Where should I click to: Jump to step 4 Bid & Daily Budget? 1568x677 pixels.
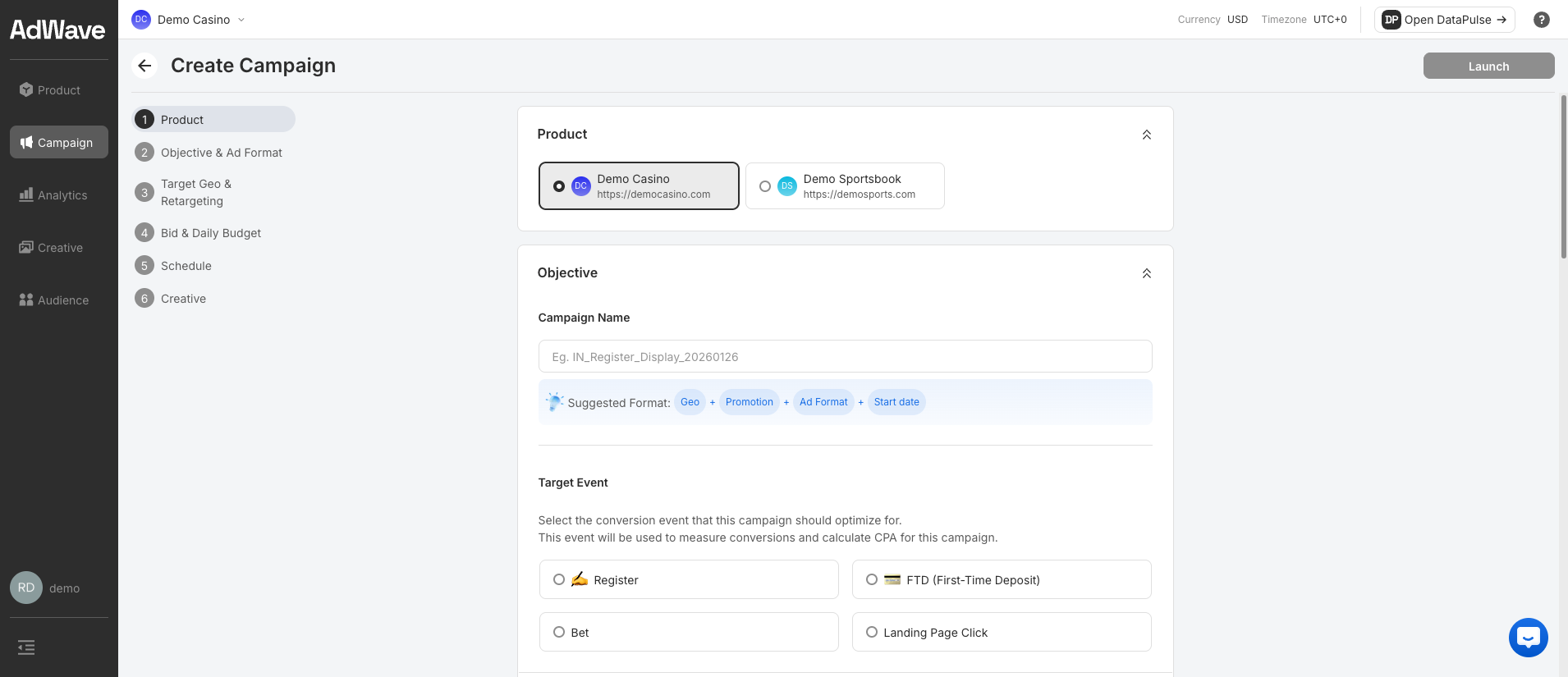pos(213,233)
